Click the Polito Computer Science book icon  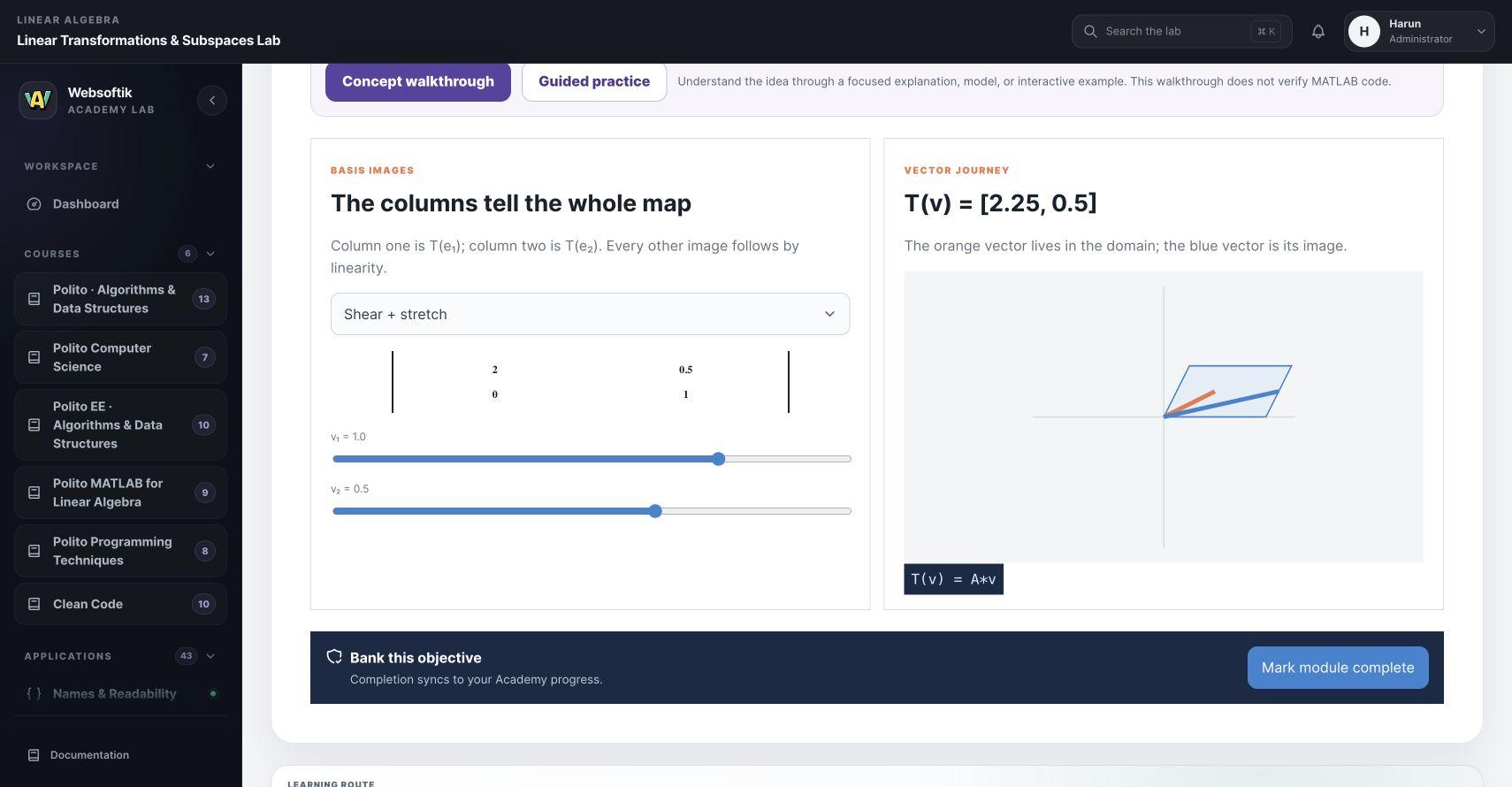34,357
